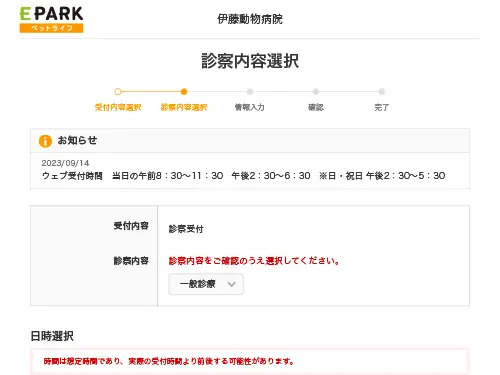The image size is (500, 375).
Task: Click the 確認 step label
Action: coord(316,107)
